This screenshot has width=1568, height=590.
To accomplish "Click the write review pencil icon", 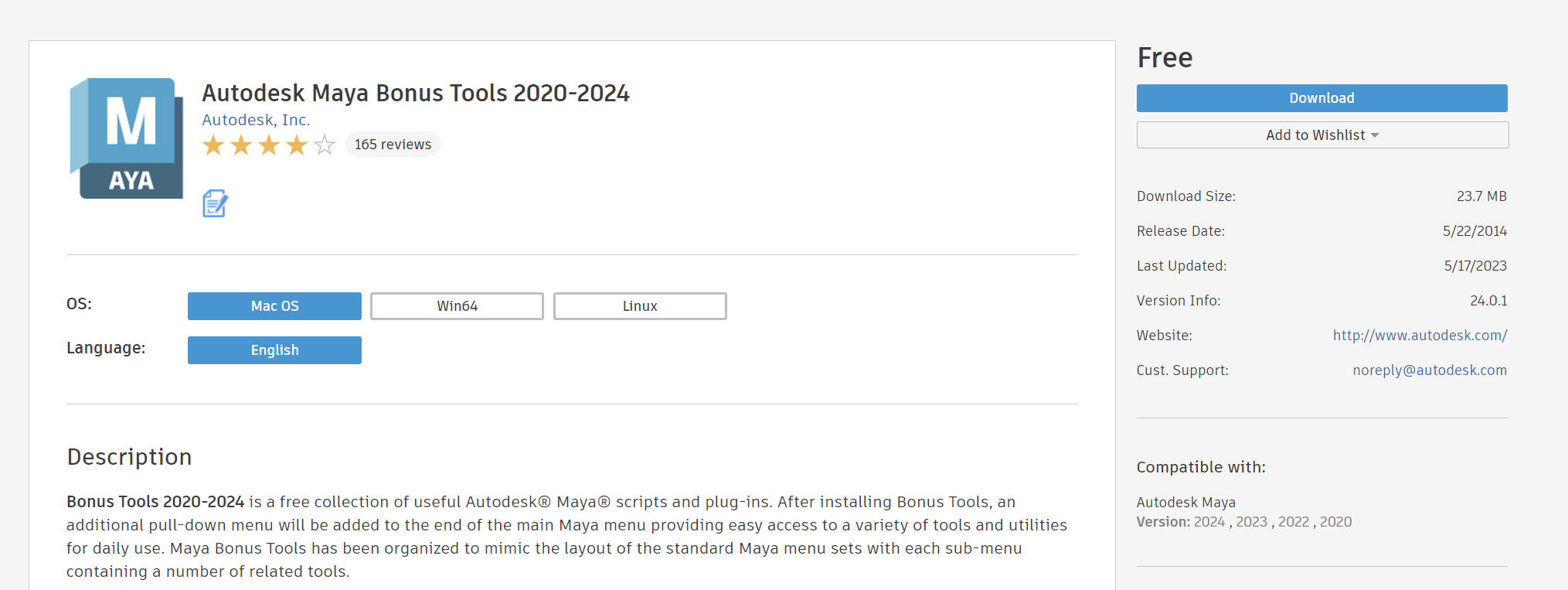I will [x=215, y=203].
